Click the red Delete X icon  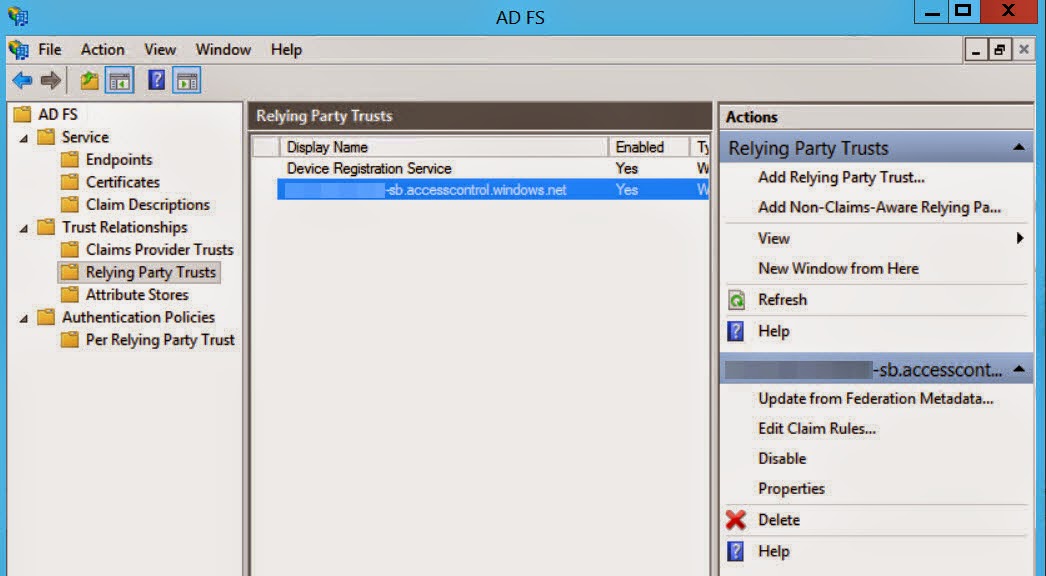tap(736, 520)
